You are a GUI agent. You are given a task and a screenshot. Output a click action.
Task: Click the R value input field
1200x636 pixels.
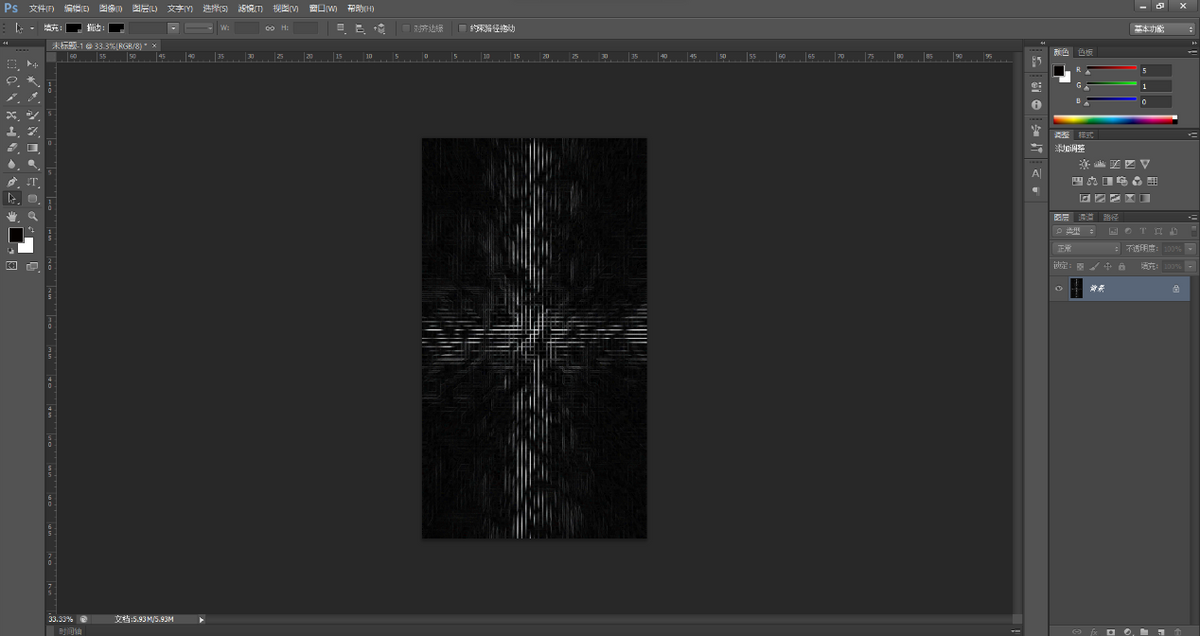[1155, 70]
